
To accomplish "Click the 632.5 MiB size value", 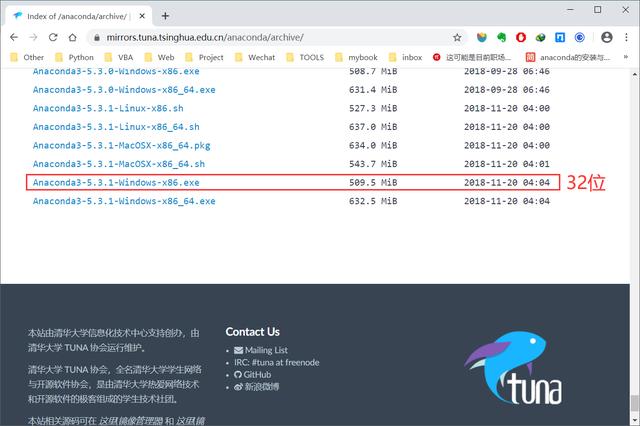I will [x=373, y=201].
